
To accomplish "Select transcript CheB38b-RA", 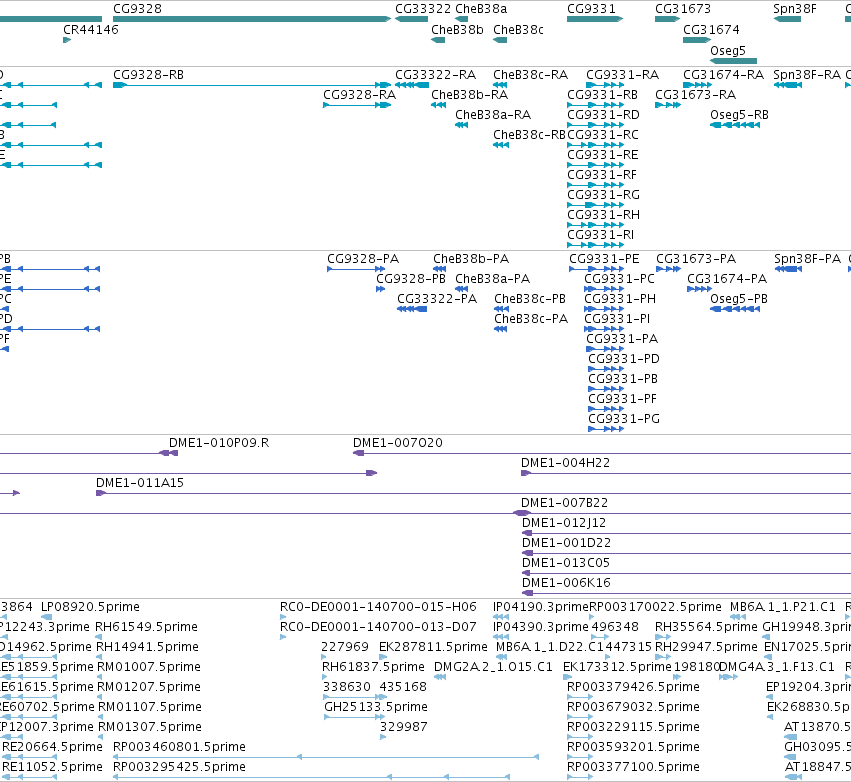I will pyautogui.click(x=439, y=105).
